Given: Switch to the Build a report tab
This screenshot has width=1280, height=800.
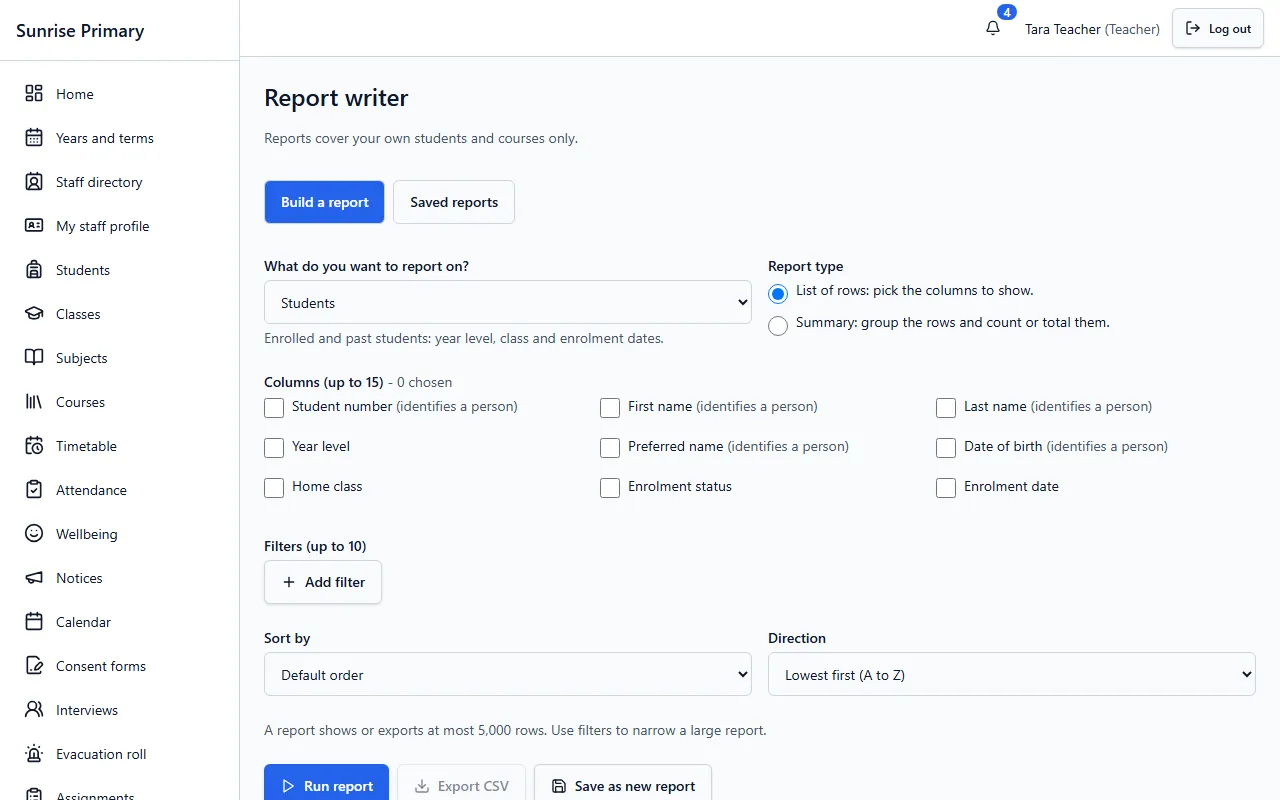Looking at the screenshot, I should 325,202.
